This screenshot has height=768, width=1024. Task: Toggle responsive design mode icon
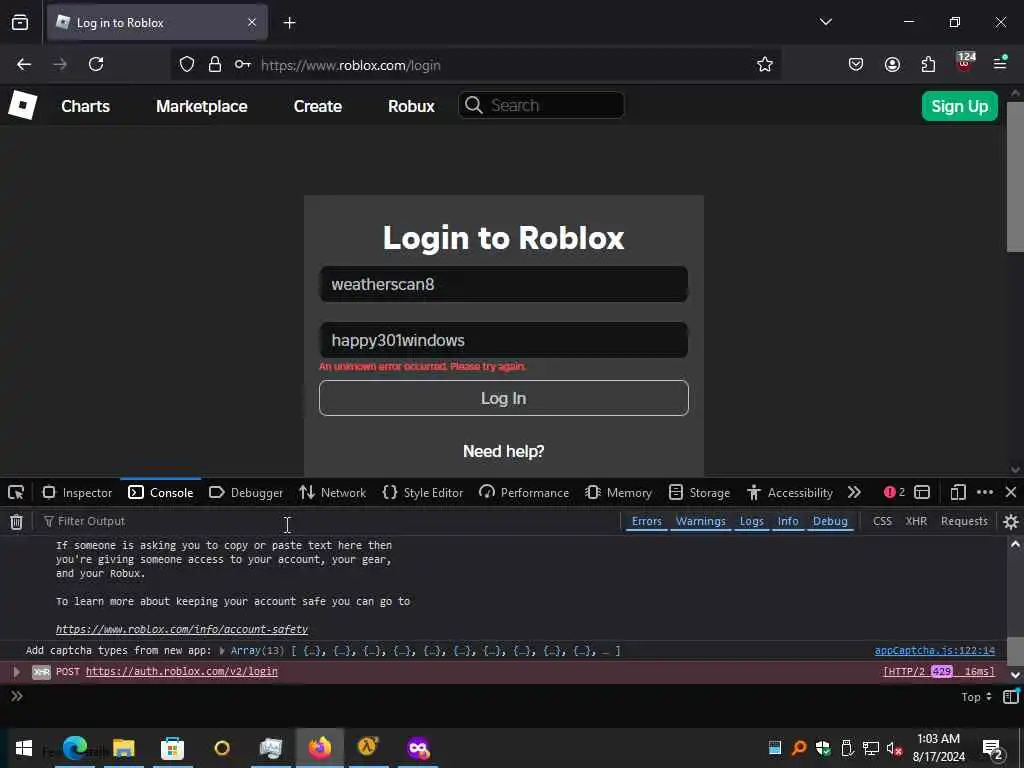coord(957,492)
